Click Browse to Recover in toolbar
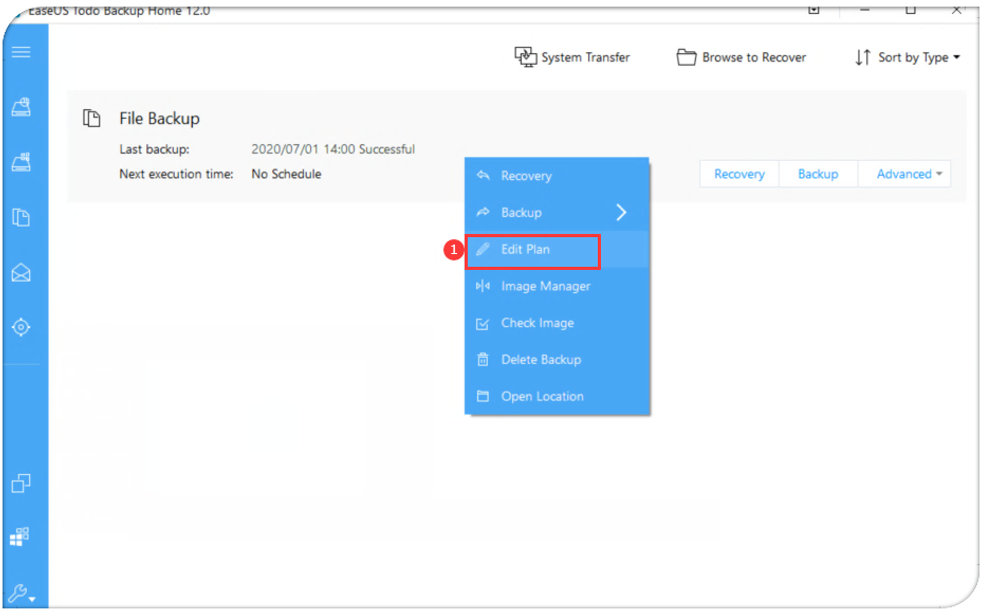 coord(741,57)
